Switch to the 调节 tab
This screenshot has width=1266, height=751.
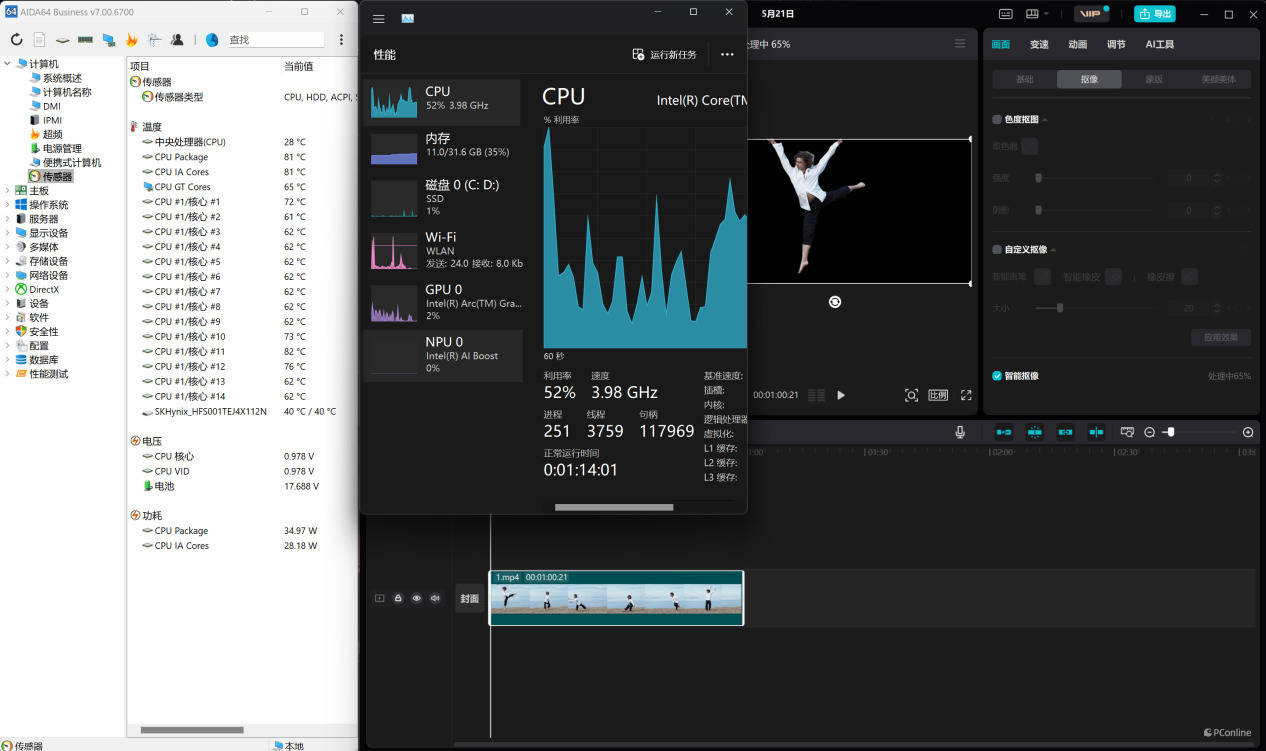(x=1116, y=45)
